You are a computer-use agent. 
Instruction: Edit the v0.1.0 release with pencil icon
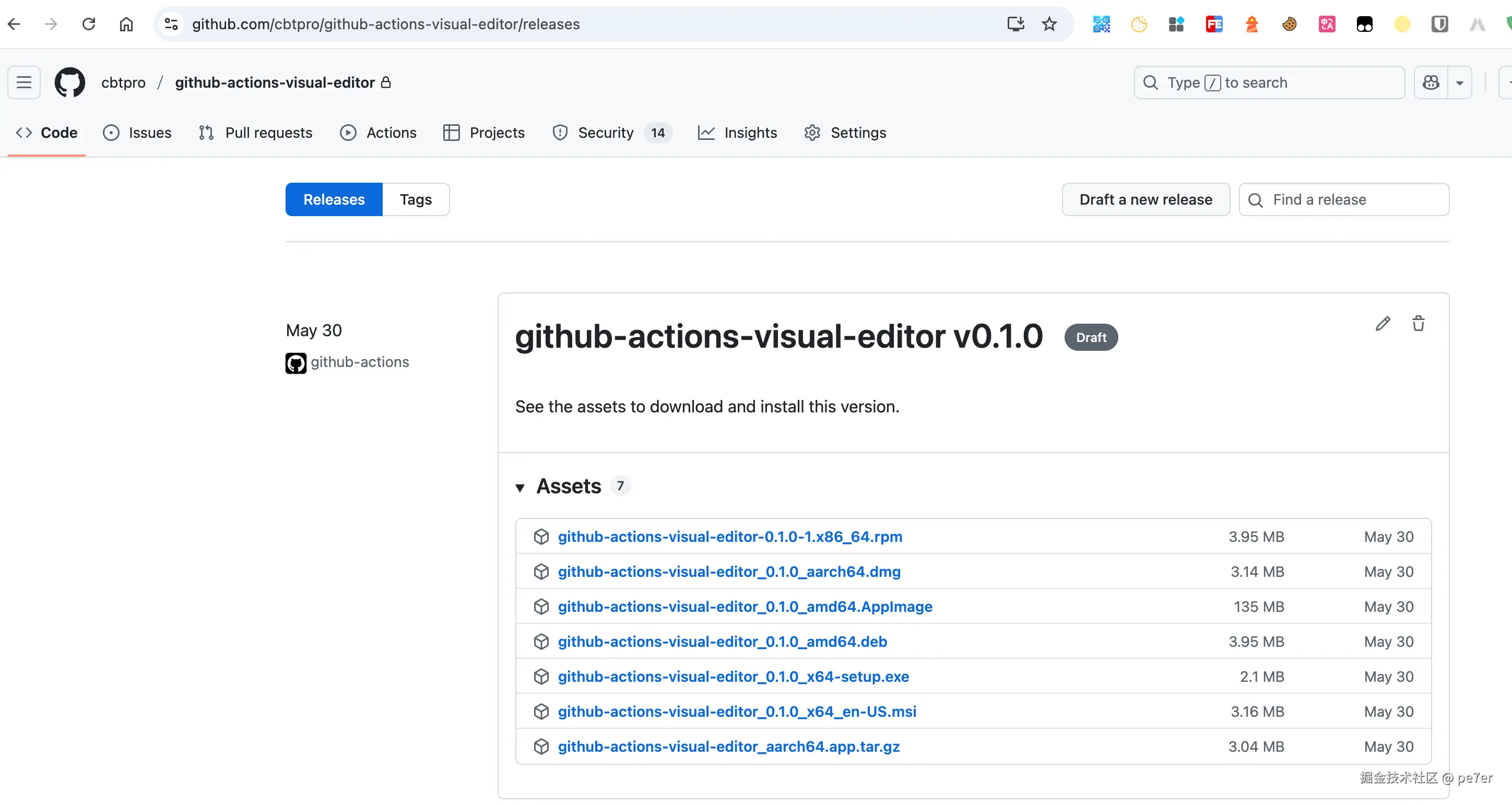coord(1383,323)
